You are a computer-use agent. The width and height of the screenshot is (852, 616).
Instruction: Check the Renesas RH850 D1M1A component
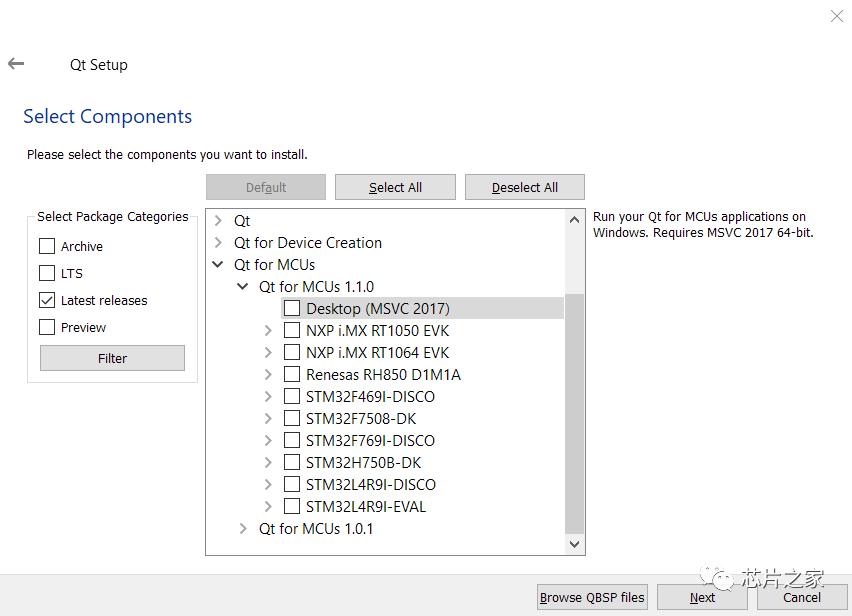click(292, 374)
